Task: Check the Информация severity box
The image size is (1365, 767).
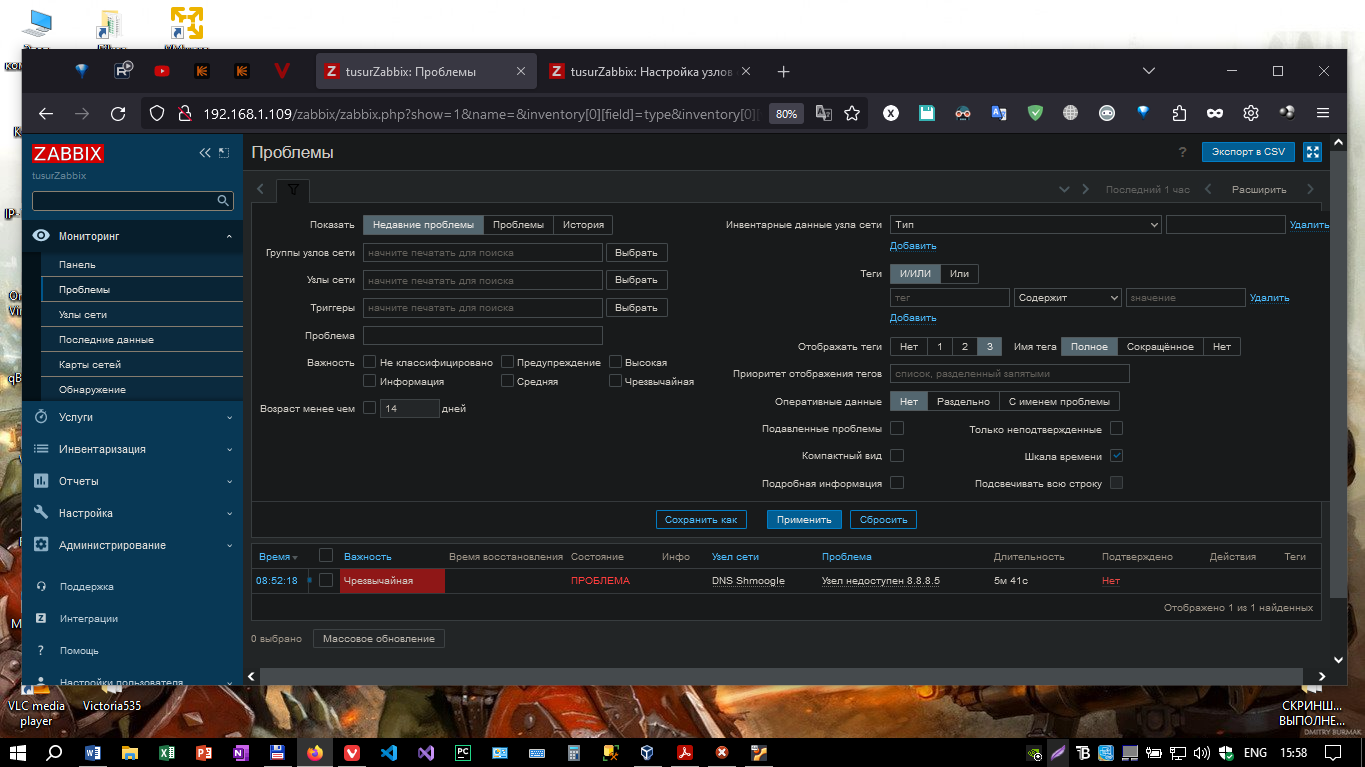Action: 370,381
